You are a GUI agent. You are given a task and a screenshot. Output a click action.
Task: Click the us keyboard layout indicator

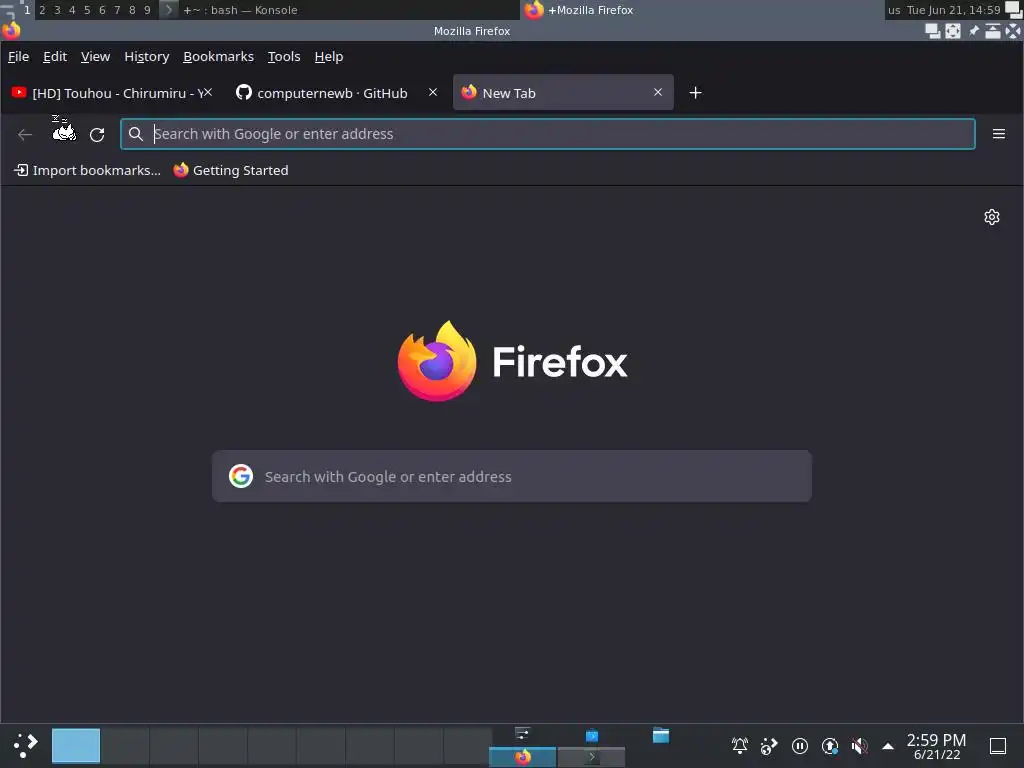click(x=893, y=10)
